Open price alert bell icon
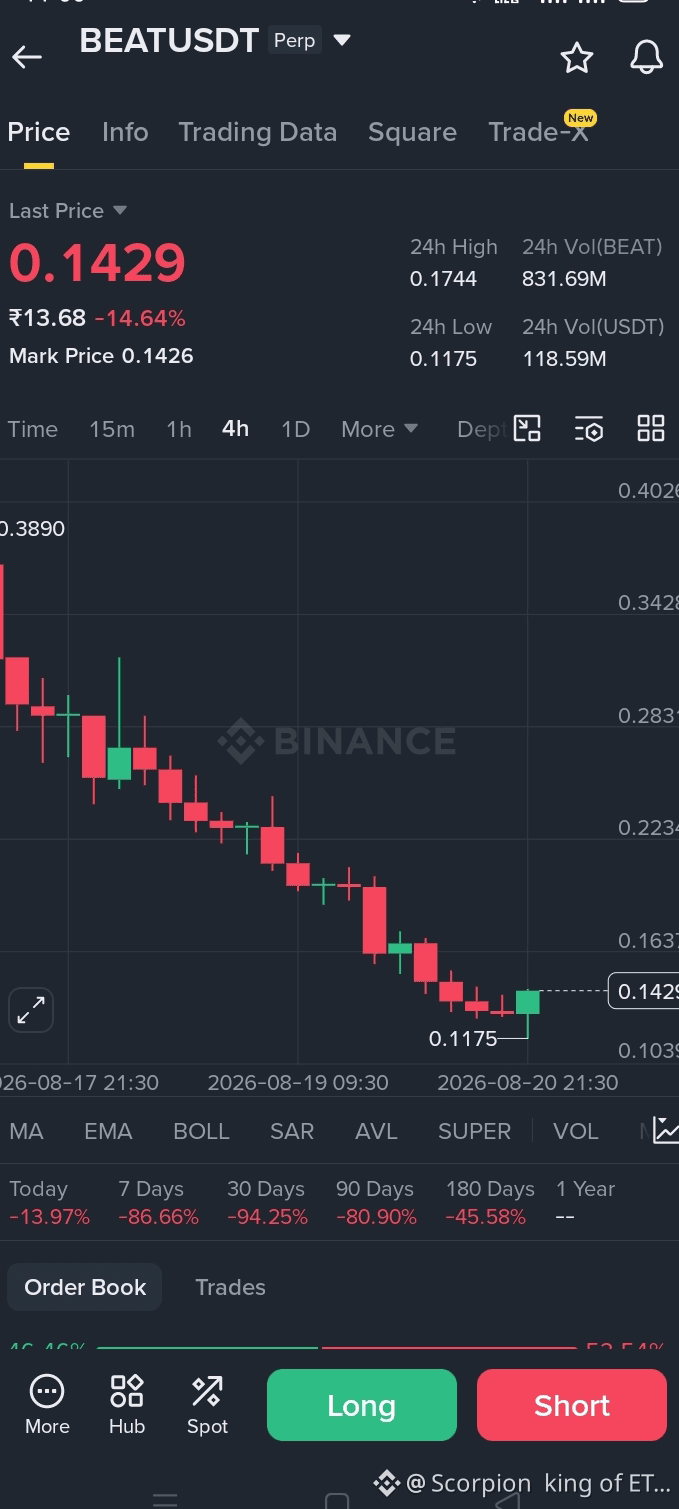Screen dimensions: 679x1509 [646, 57]
